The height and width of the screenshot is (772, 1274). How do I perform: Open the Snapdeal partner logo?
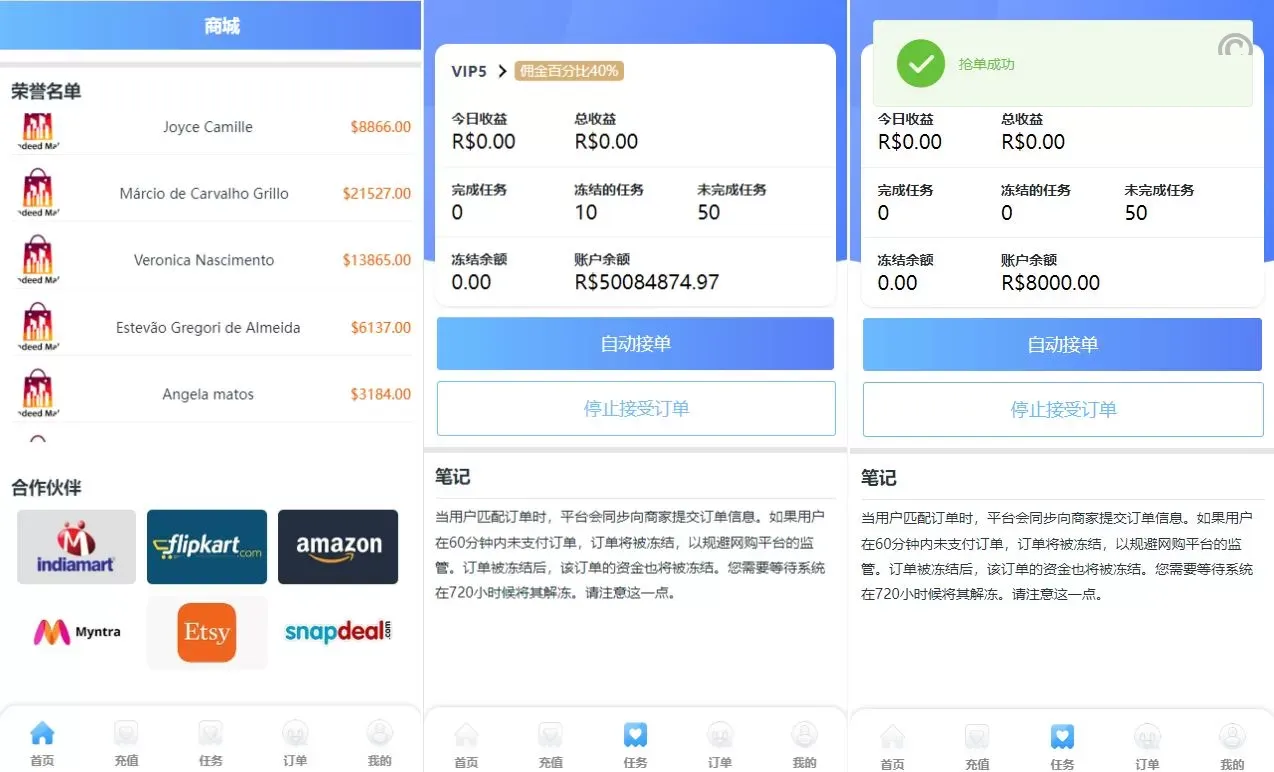pos(338,632)
